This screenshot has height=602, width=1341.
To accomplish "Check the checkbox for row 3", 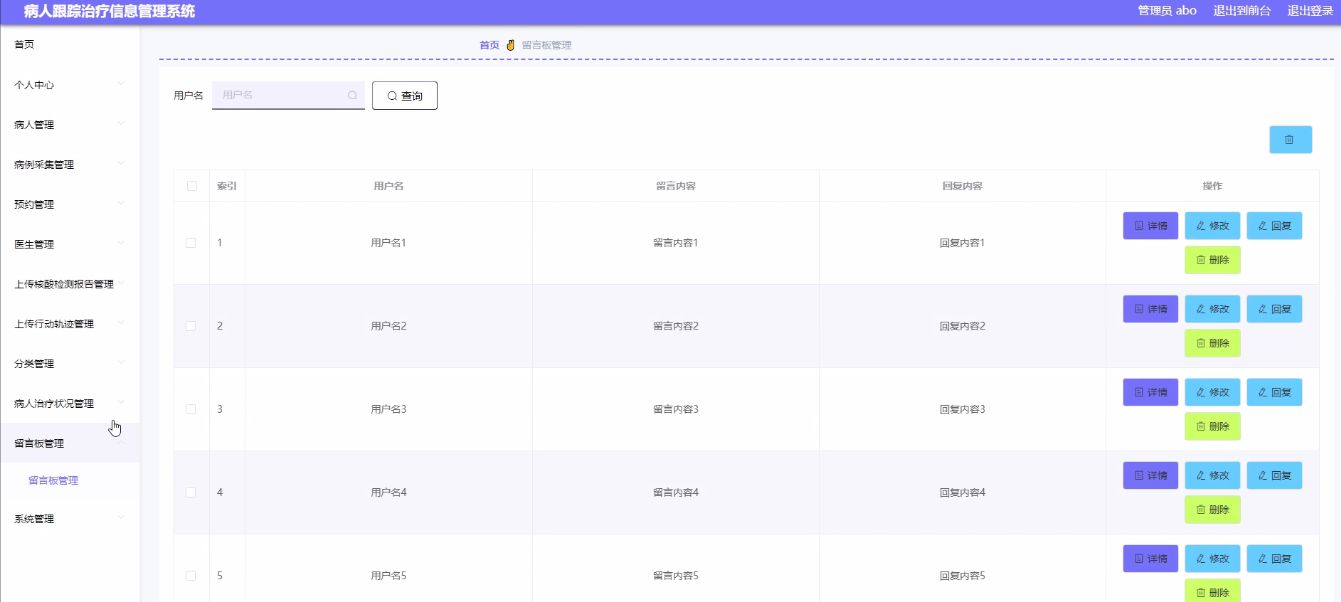I will click(x=192, y=409).
